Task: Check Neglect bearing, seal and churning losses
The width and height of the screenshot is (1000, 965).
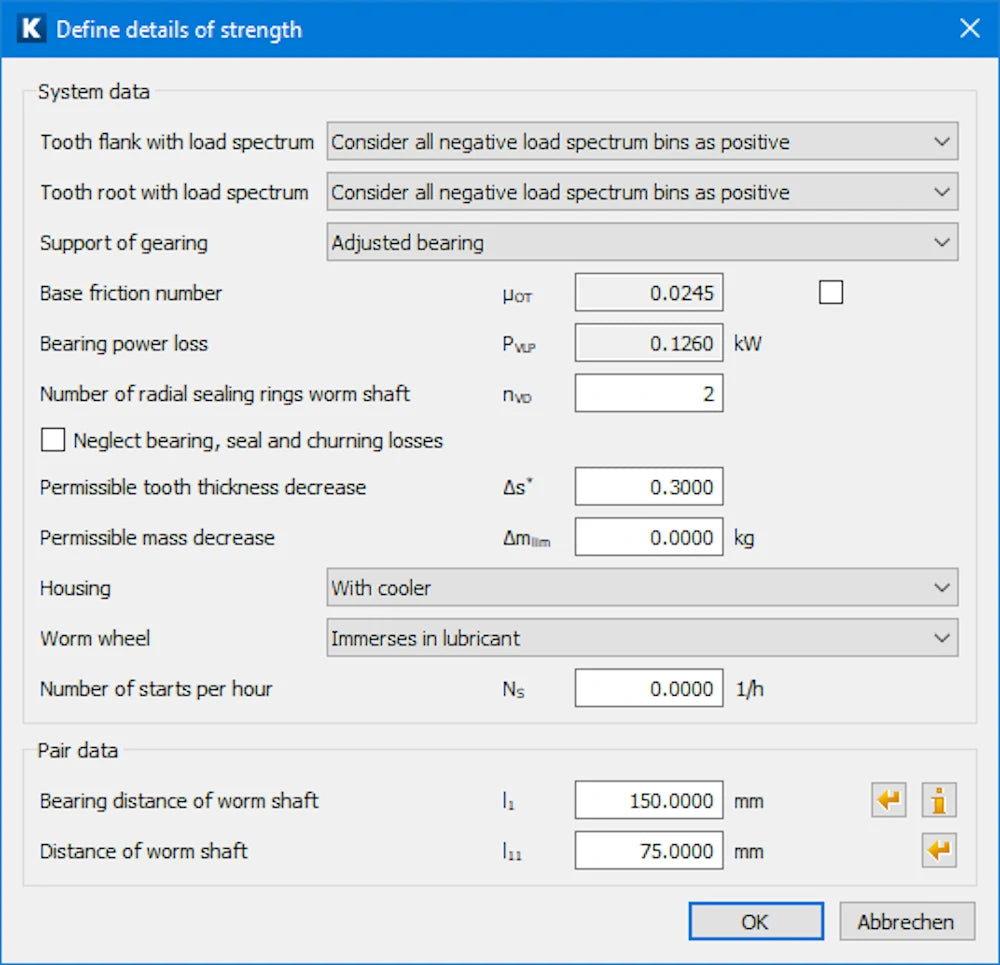Action: [x=52, y=440]
